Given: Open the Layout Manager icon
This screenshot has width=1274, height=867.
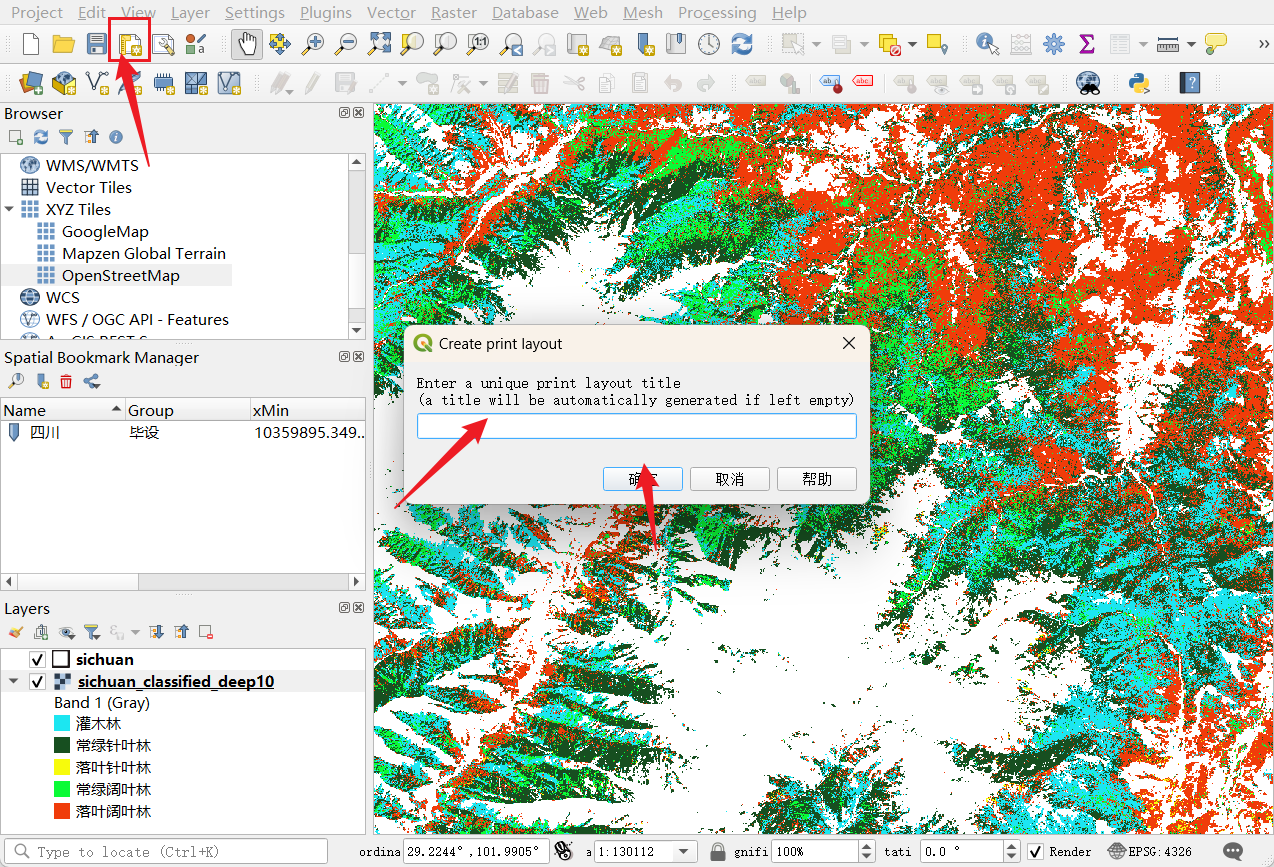Looking at the screenshot, I should [x=161, y=45].
